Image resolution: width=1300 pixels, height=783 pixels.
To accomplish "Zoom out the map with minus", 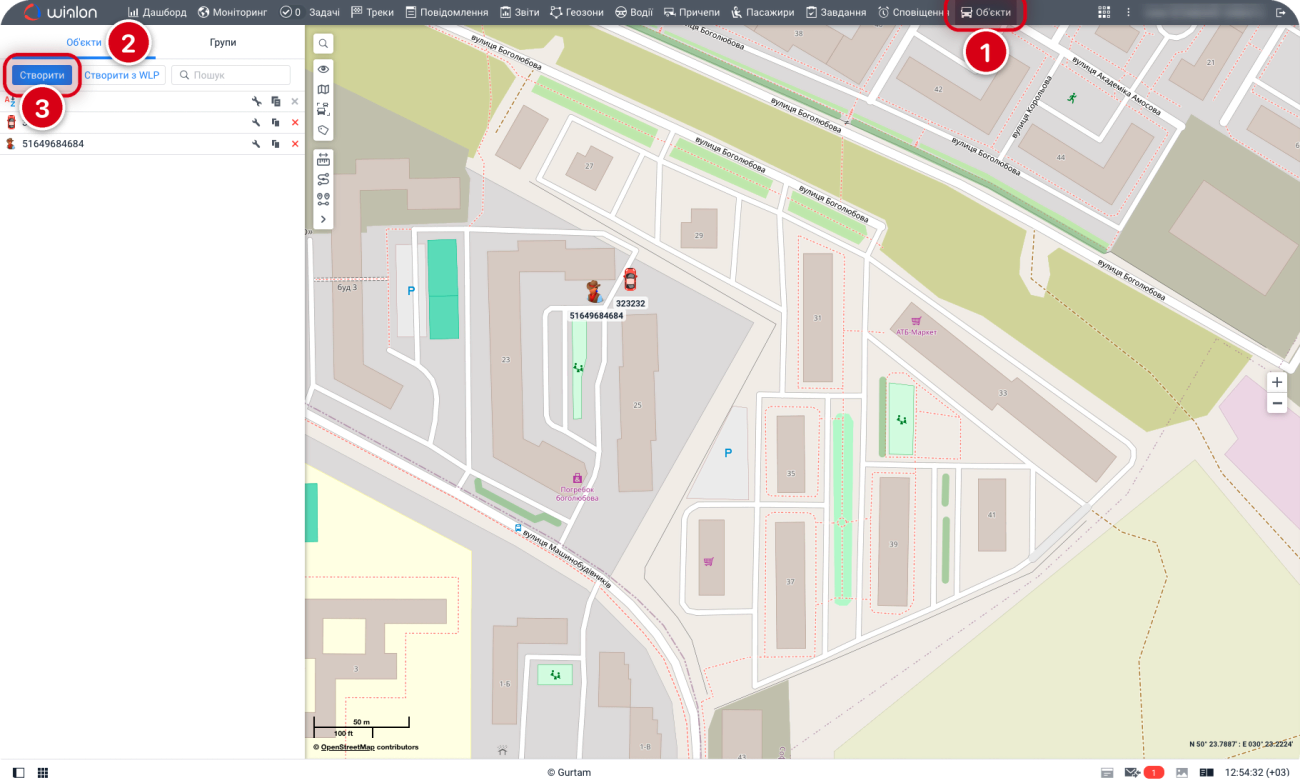I will coord(1277,403).
